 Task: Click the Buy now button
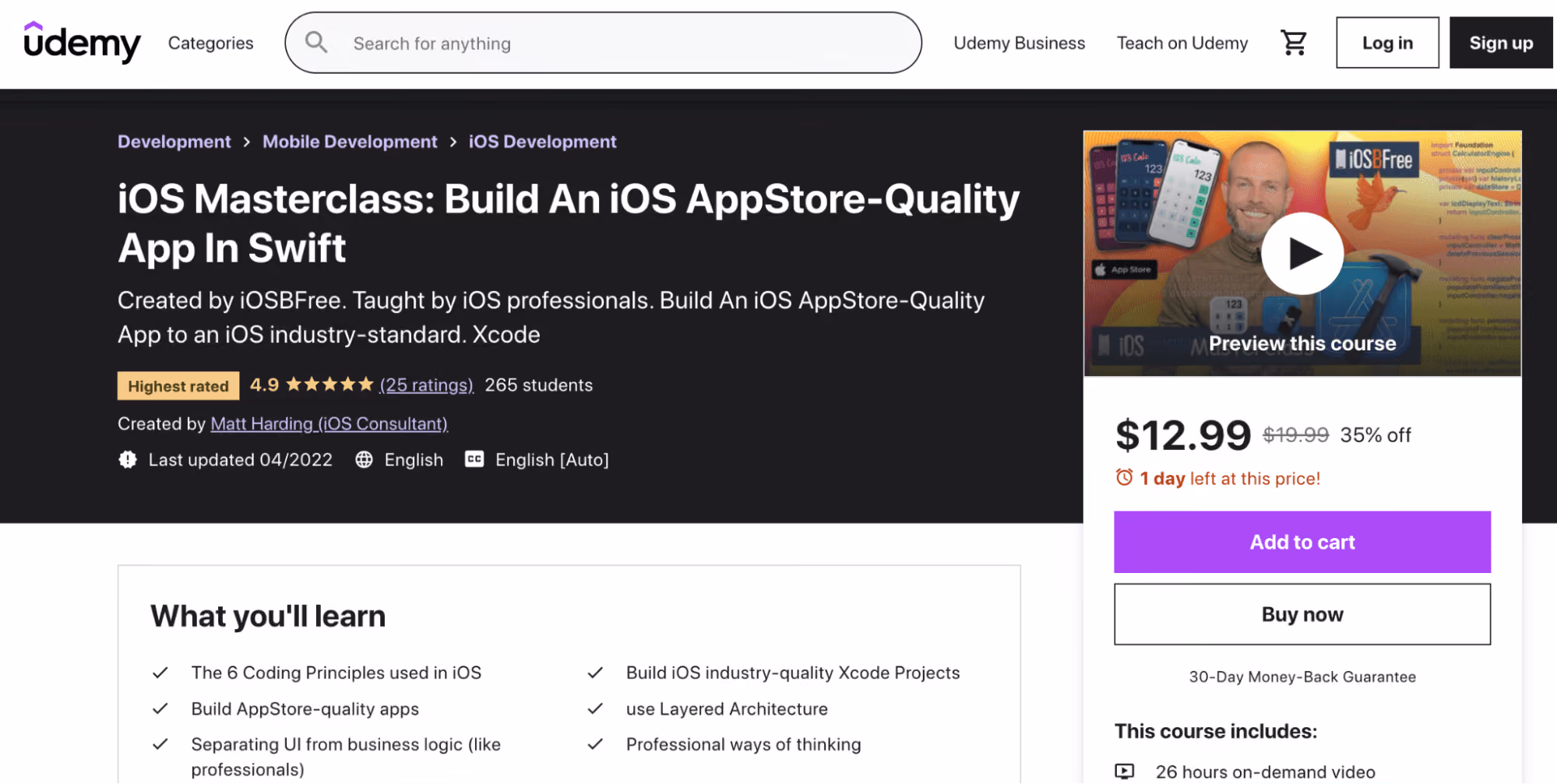1302,614
